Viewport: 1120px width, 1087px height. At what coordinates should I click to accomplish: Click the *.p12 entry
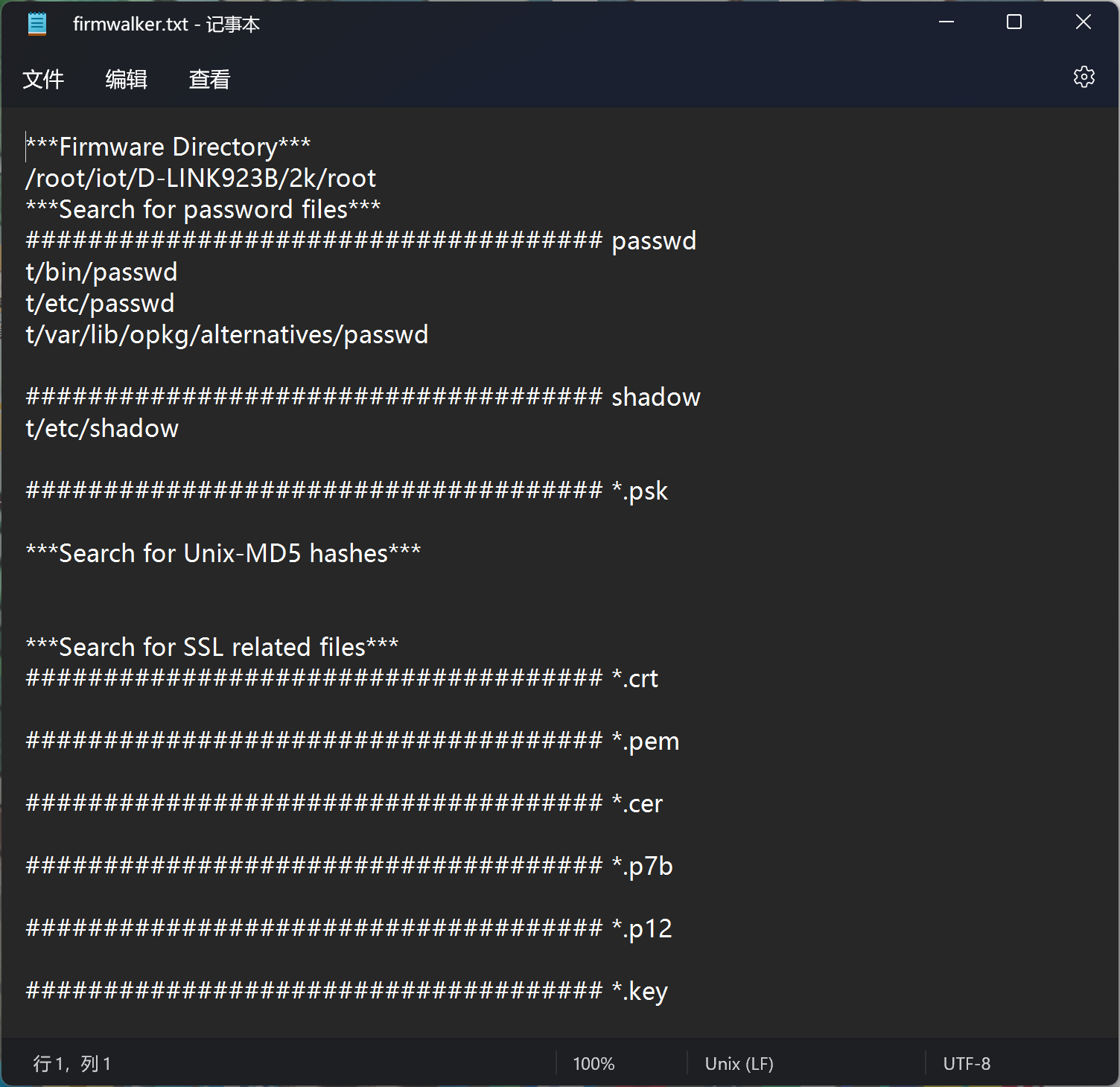click(642, 929)
